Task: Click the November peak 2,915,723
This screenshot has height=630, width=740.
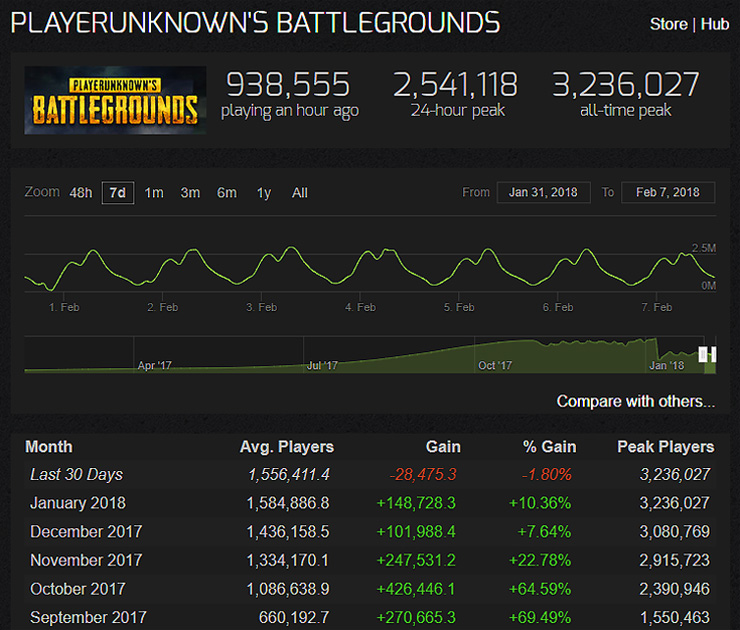Action: click(674, 560)
